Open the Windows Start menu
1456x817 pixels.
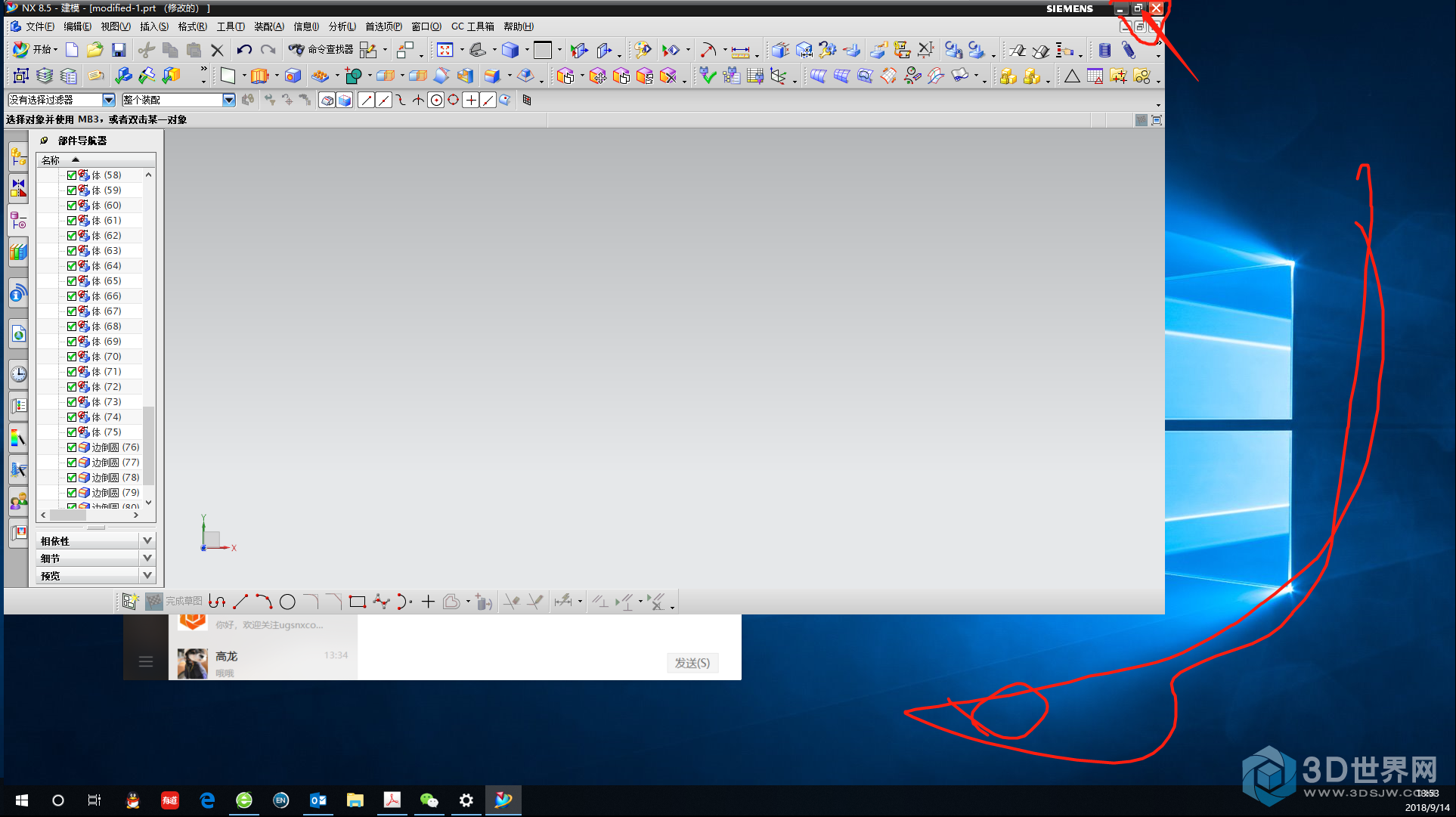point(21,800)
